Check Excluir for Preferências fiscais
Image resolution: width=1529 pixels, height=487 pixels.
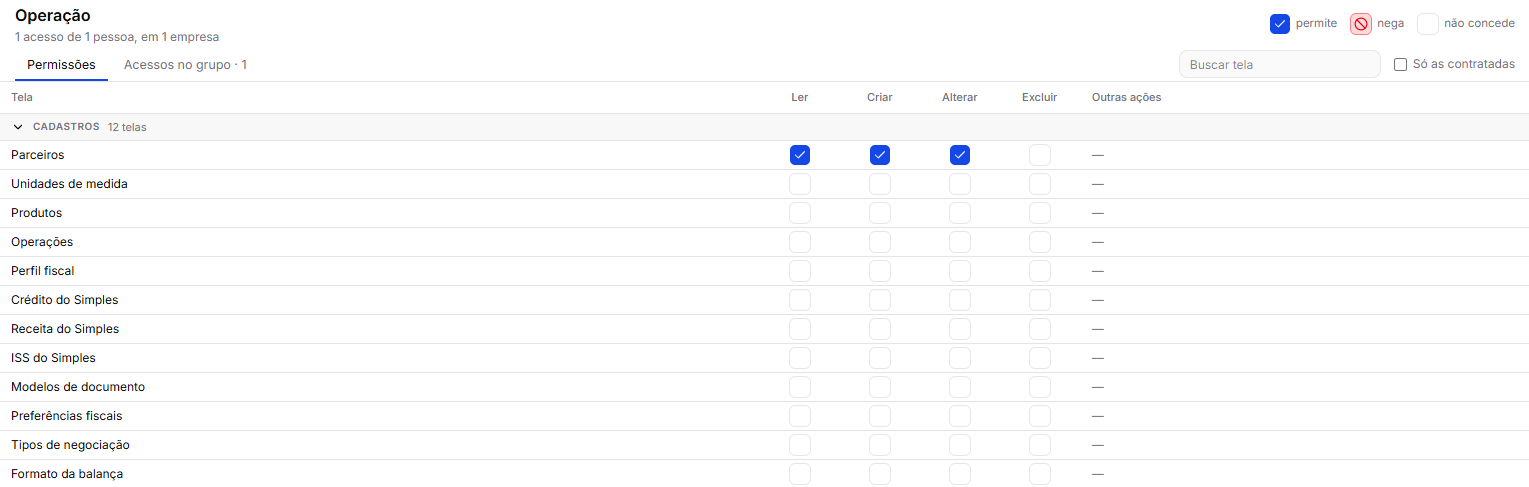(1040, 416)
